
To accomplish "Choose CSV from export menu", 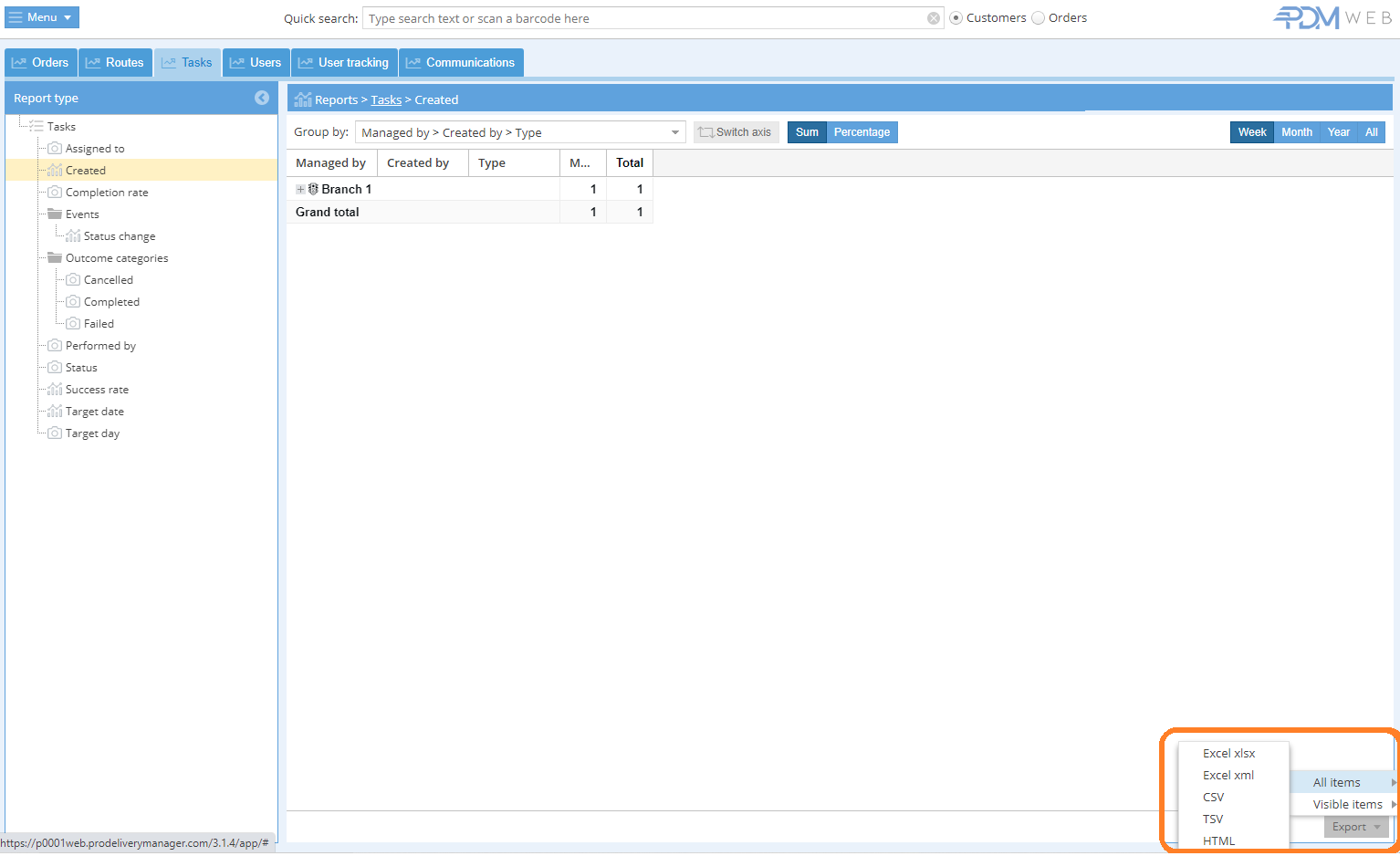I will (1213, 797).
